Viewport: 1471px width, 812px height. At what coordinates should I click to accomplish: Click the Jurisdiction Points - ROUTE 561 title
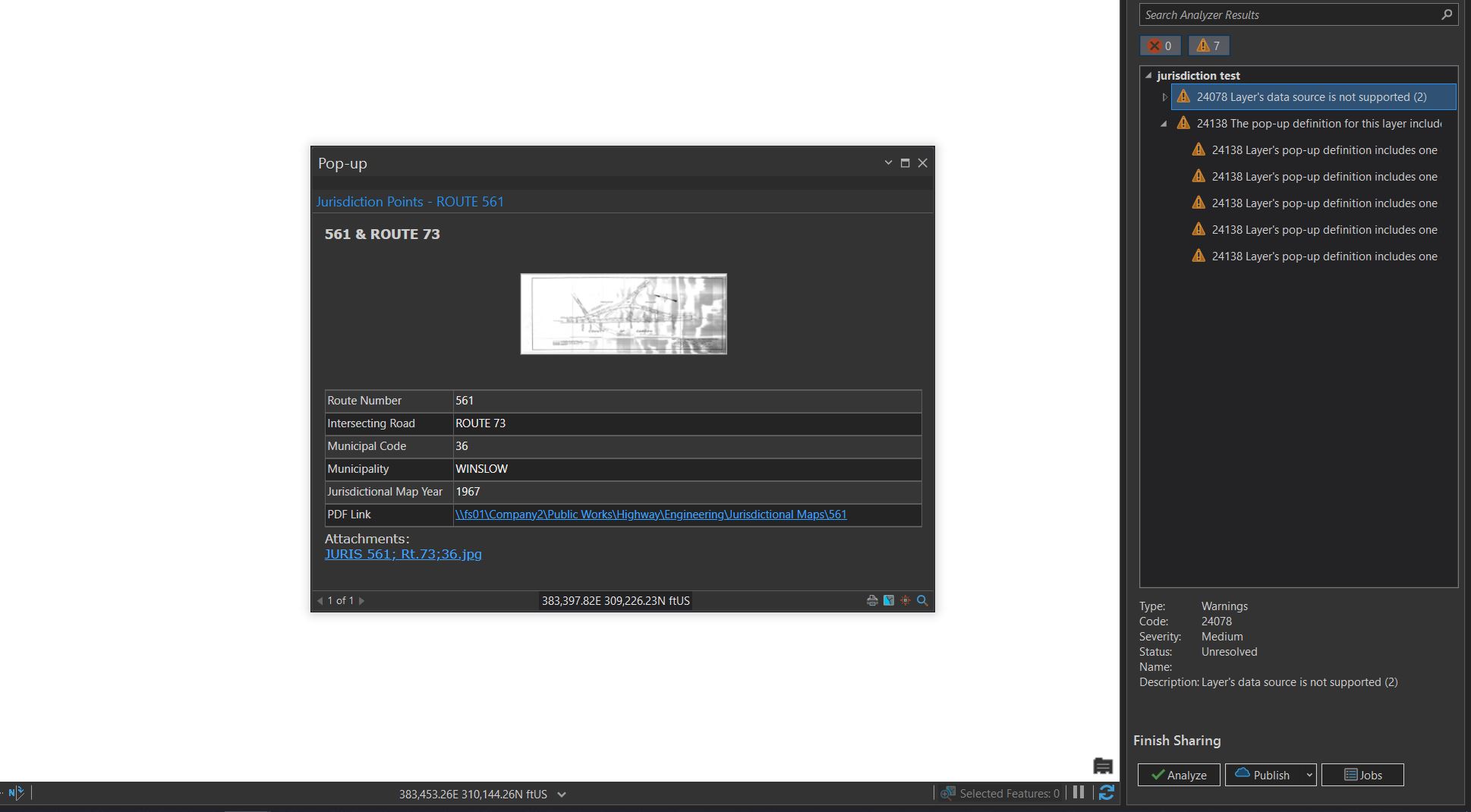[x=410, y=201]
